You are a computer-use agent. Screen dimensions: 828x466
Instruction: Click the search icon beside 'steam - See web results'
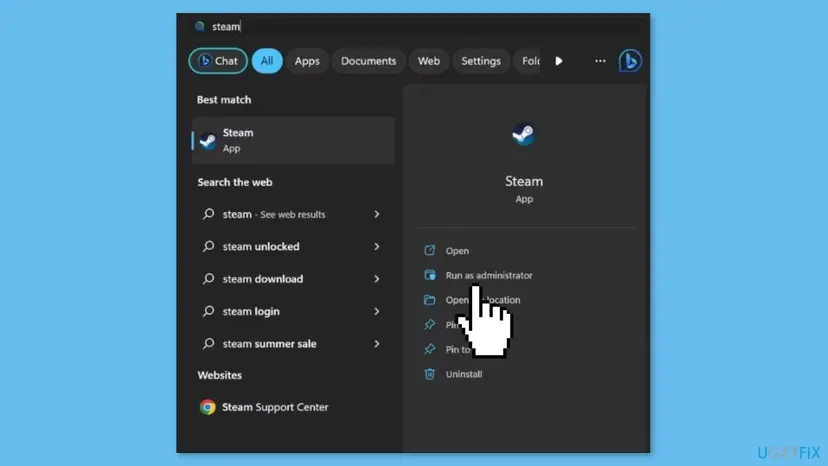coord(209,214)
